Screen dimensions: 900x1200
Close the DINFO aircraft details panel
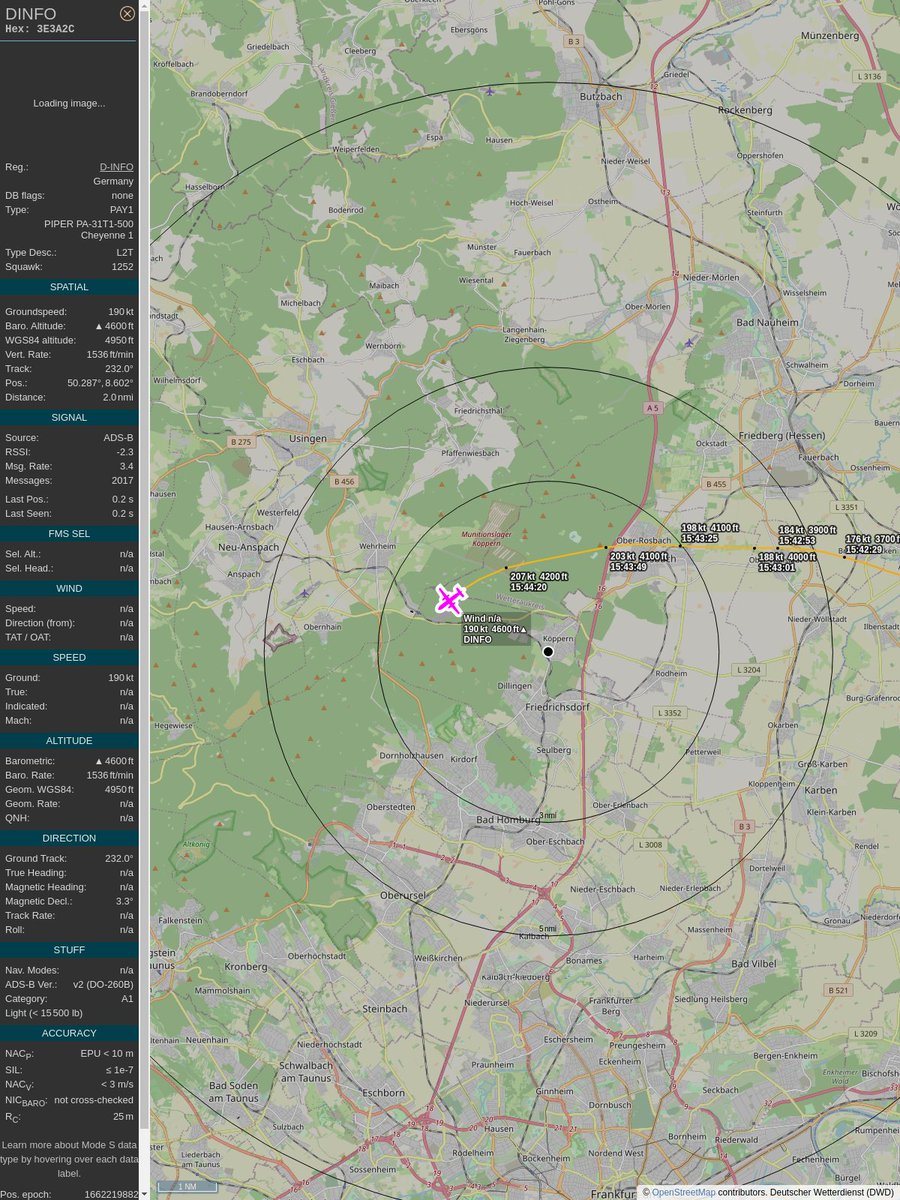coord(126,13)
